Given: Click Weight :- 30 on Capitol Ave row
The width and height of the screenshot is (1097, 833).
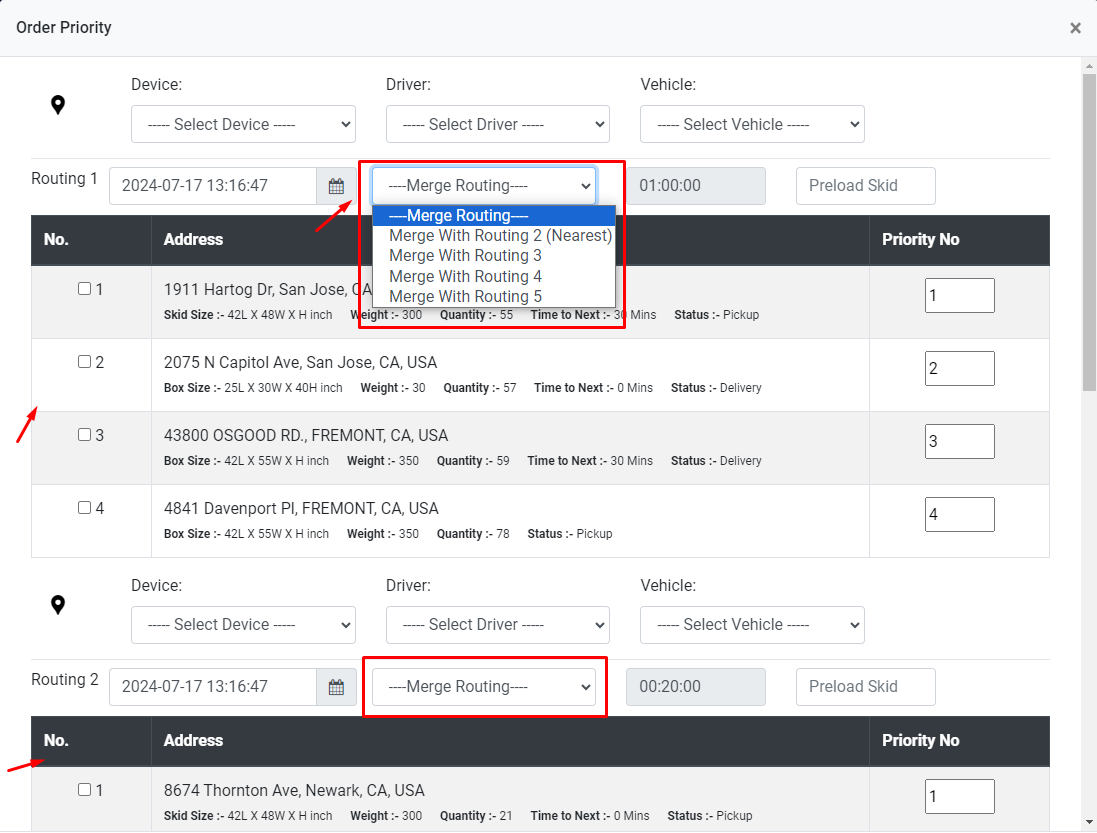Looking at the screenshot, I should [392, 387].
